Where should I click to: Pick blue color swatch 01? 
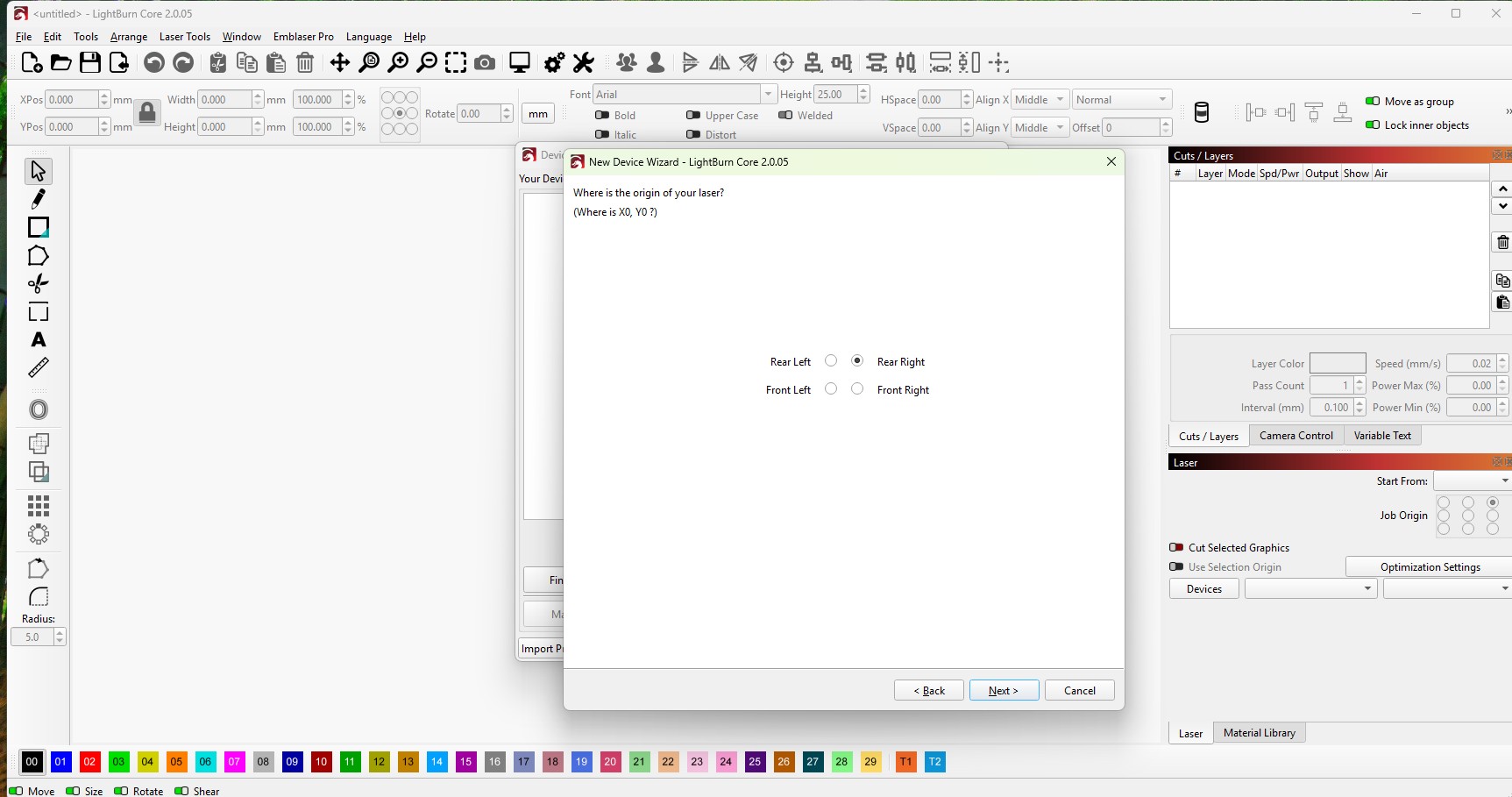pyautogui.click(x=60, y=762)
